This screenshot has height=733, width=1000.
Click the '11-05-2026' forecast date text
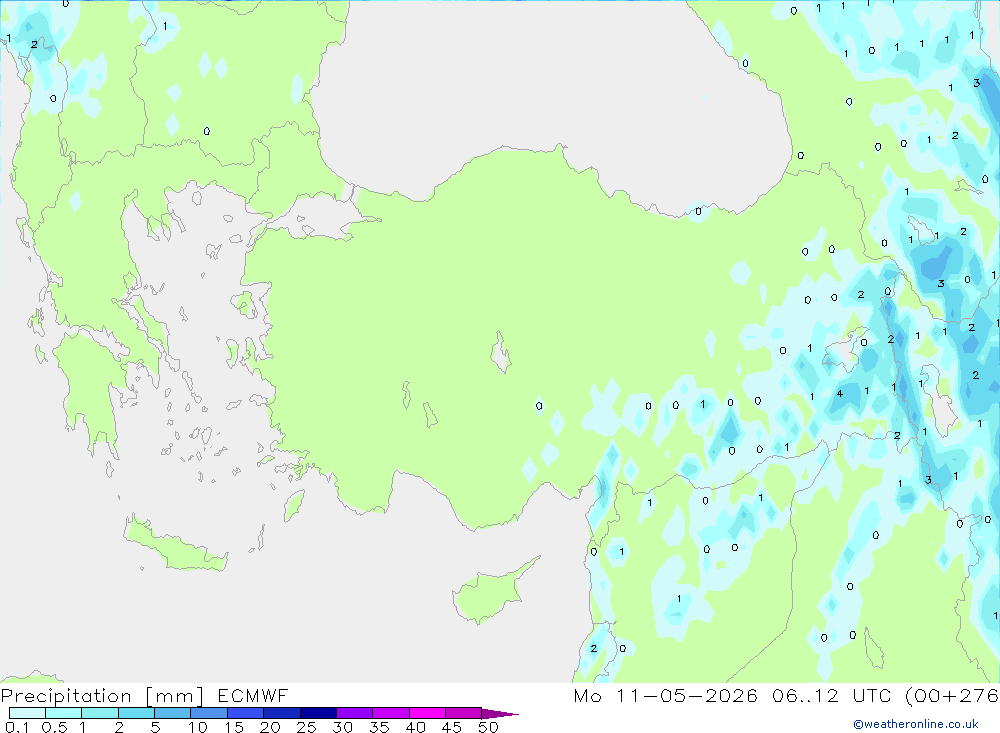(686, 695)
